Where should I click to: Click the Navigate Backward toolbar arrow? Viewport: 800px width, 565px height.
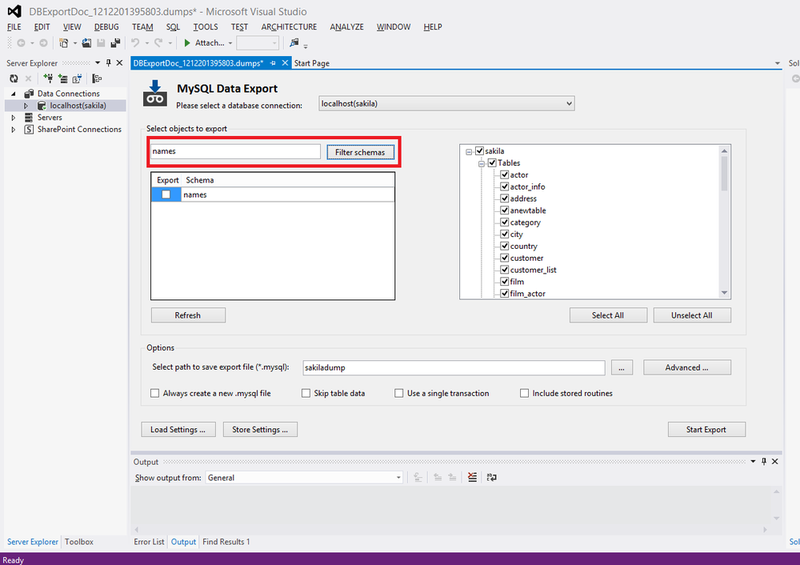tap(21, 43)
